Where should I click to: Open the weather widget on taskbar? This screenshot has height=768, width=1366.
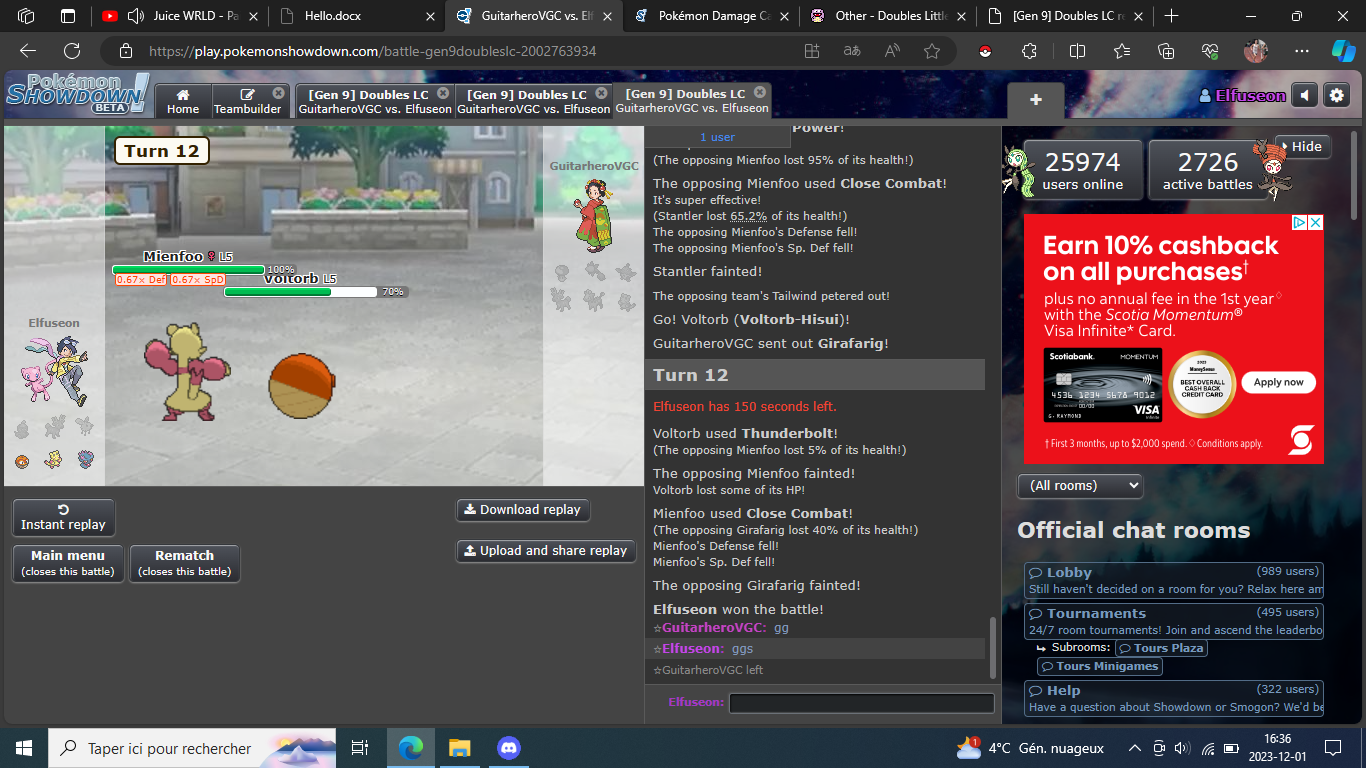1030,747
